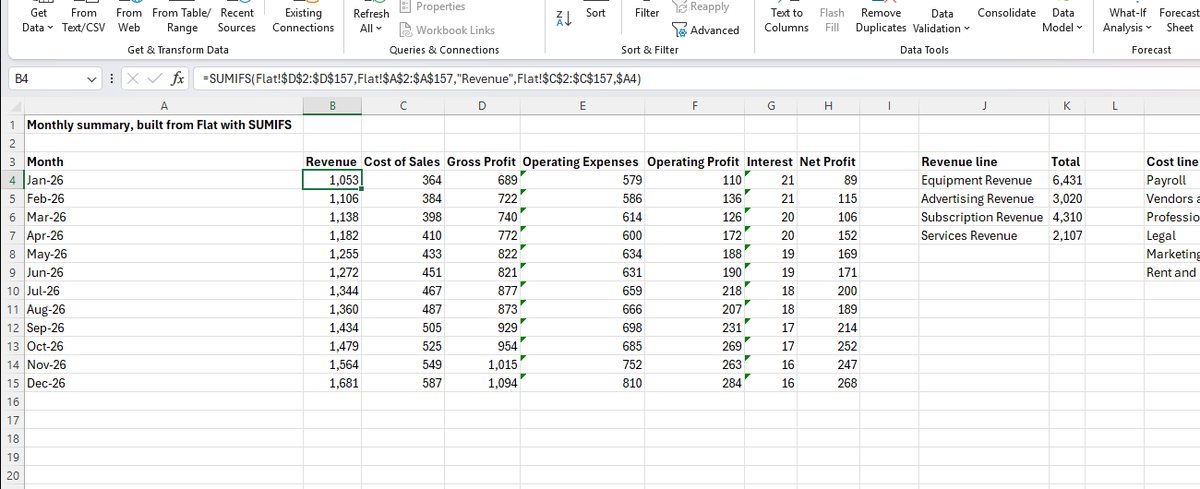Click From Table/Range
The image size is (1200, 489).
coord(181,20)
